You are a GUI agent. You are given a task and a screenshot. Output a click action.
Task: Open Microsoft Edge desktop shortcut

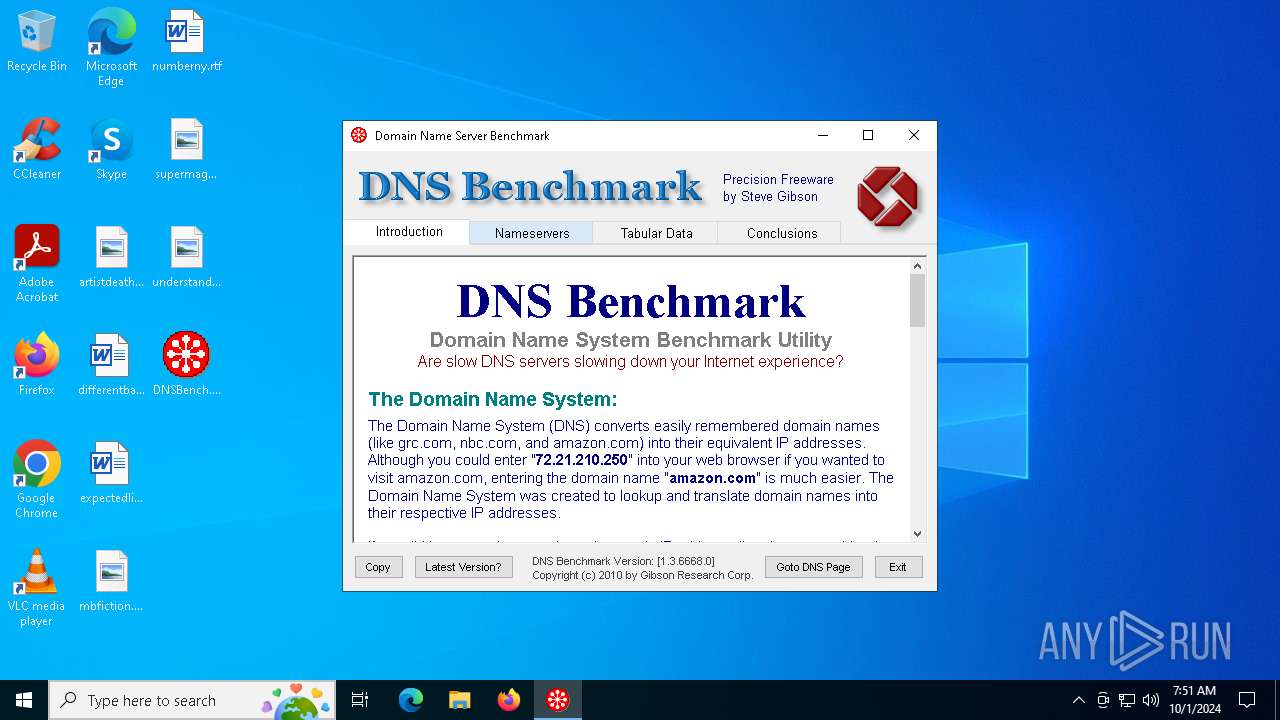tap(111, 48)
